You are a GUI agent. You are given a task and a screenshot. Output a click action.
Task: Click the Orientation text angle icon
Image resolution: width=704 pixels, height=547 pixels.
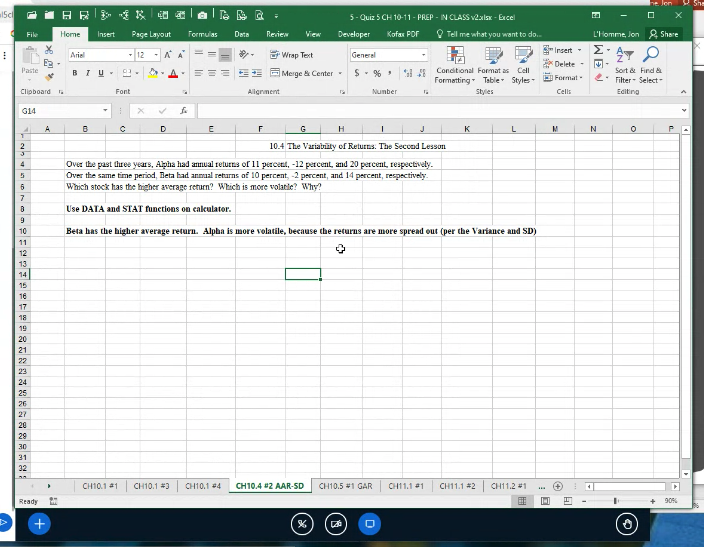coord(244,54)
